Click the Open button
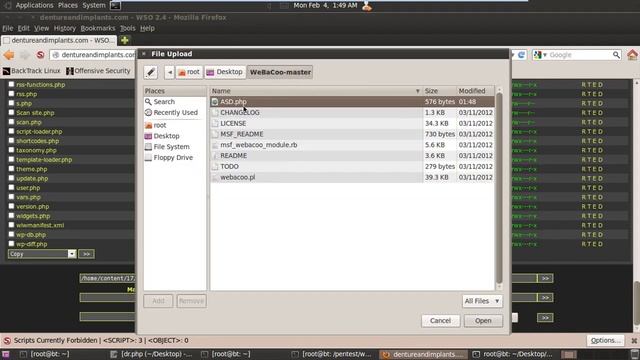The image size is (640, 360). (x=483, y=321)
